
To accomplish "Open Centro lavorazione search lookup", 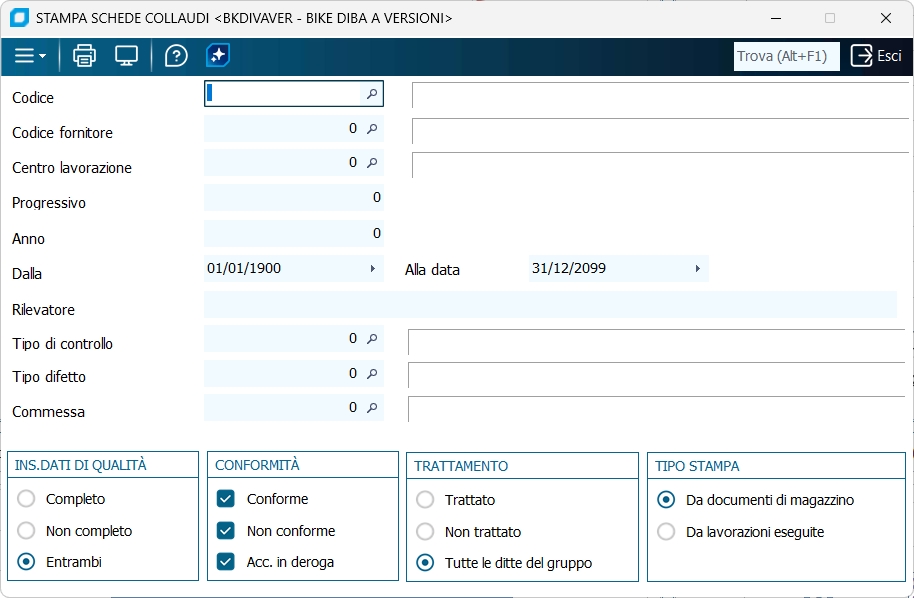I will click(371, 163).
